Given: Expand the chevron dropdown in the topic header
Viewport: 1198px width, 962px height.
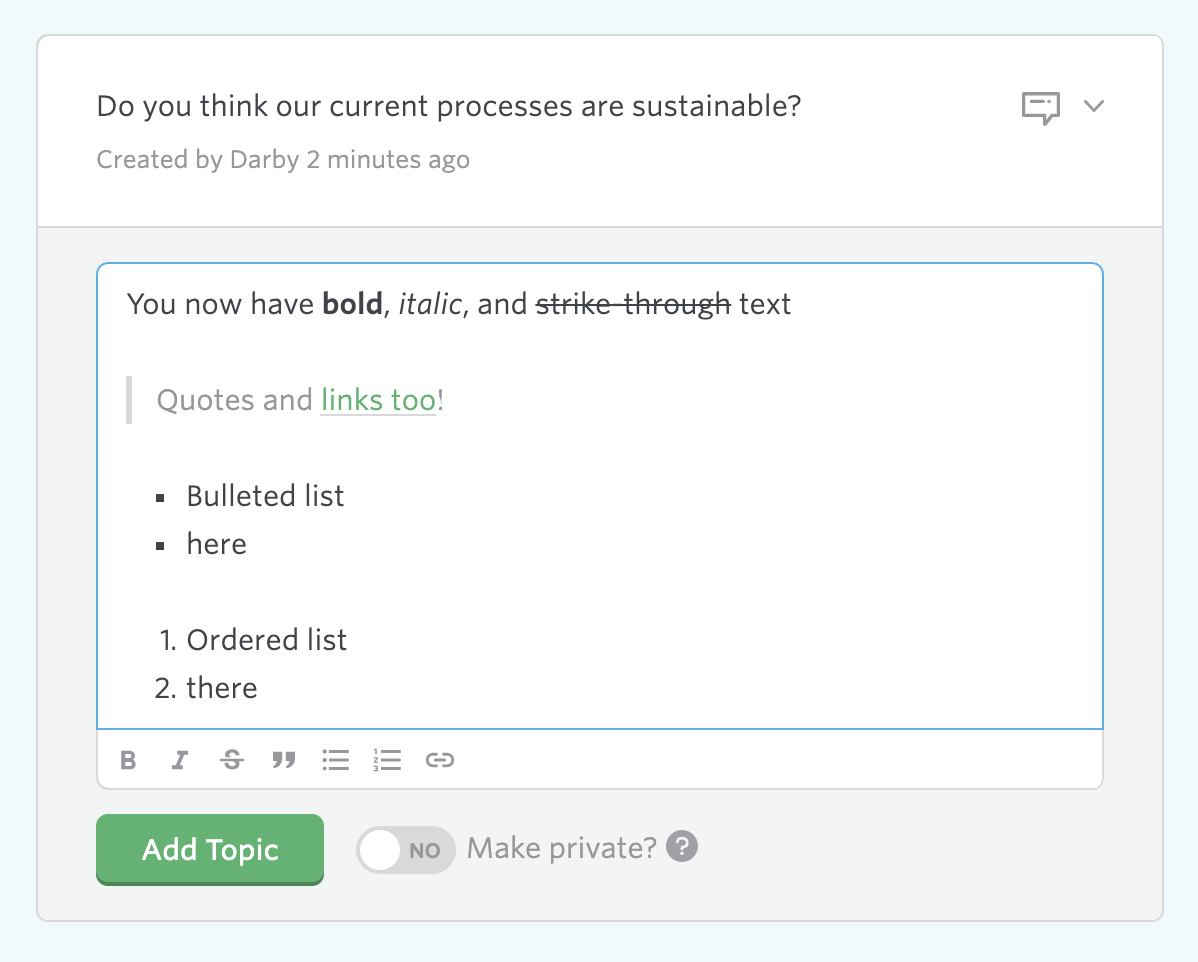Looking at the screenshot, I should coord(1094,106).
